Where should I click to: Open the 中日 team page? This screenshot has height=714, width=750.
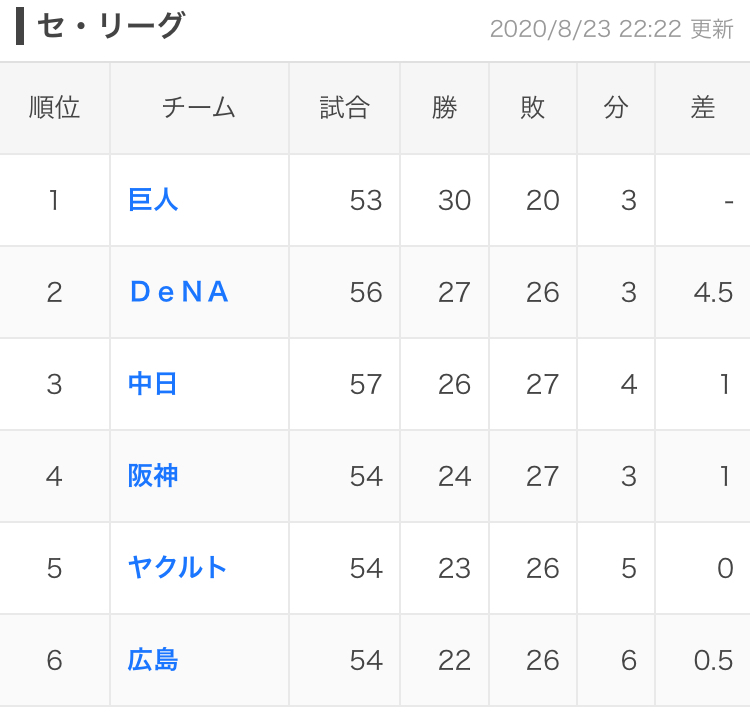pyautogui.click(x=153, y=384)
